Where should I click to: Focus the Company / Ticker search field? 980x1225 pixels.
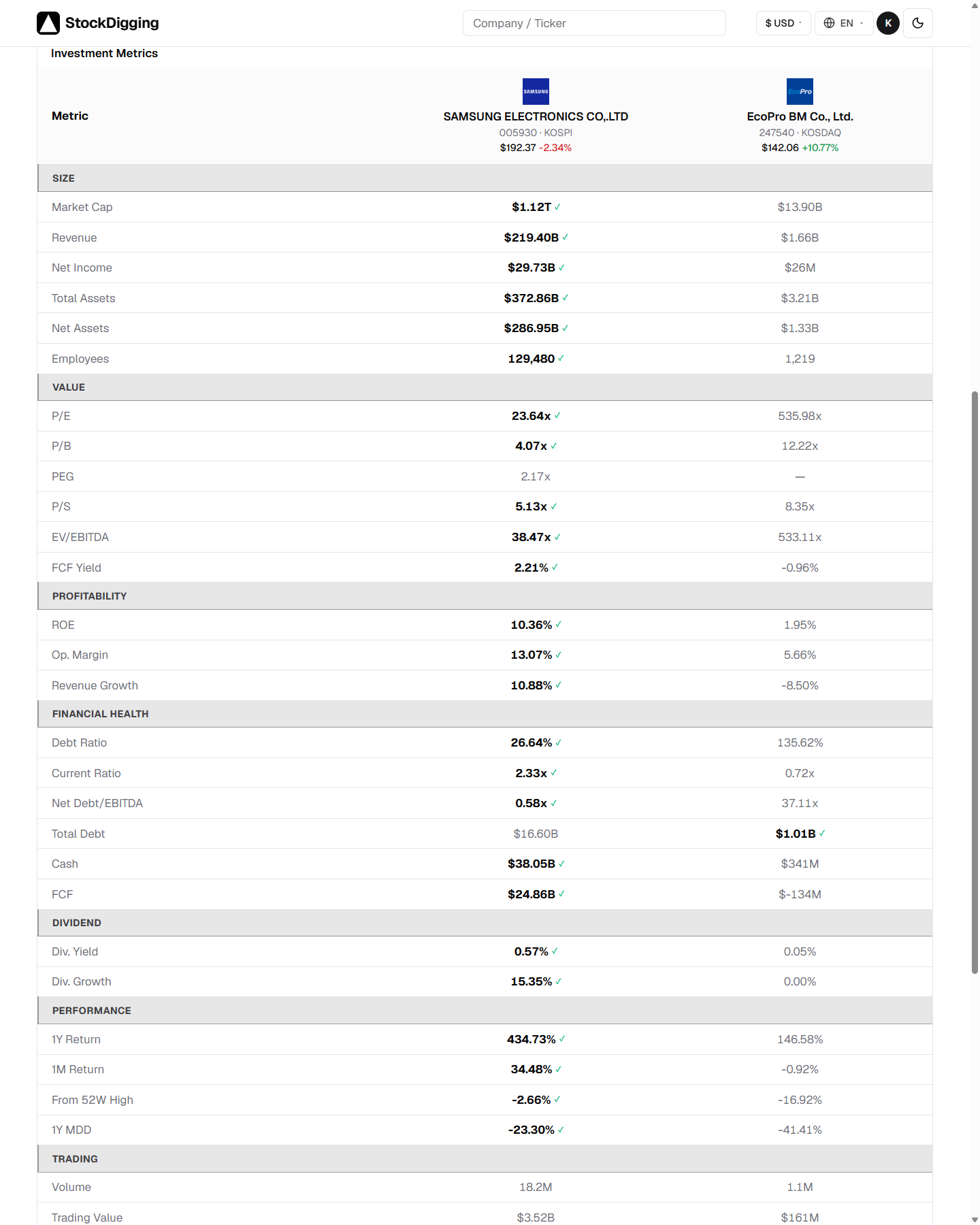594,23
